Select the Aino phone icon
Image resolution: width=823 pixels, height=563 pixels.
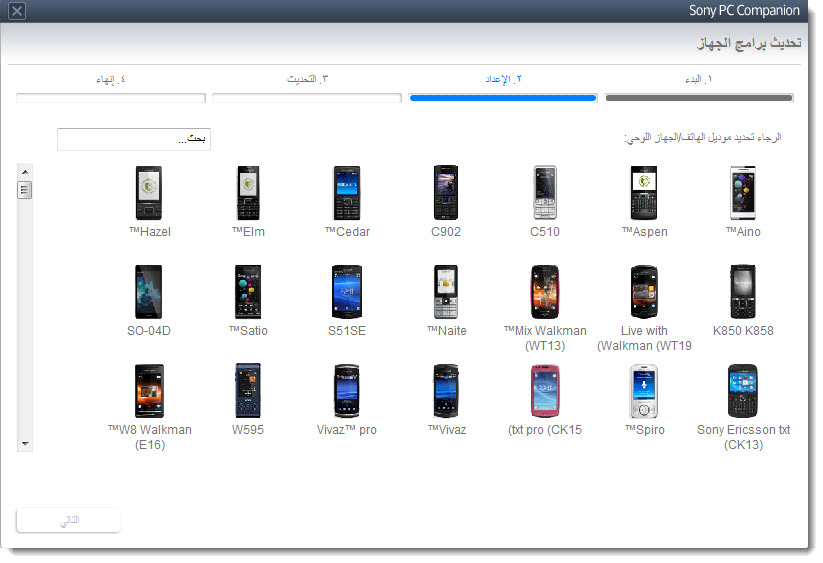click(x=743, y=193)
